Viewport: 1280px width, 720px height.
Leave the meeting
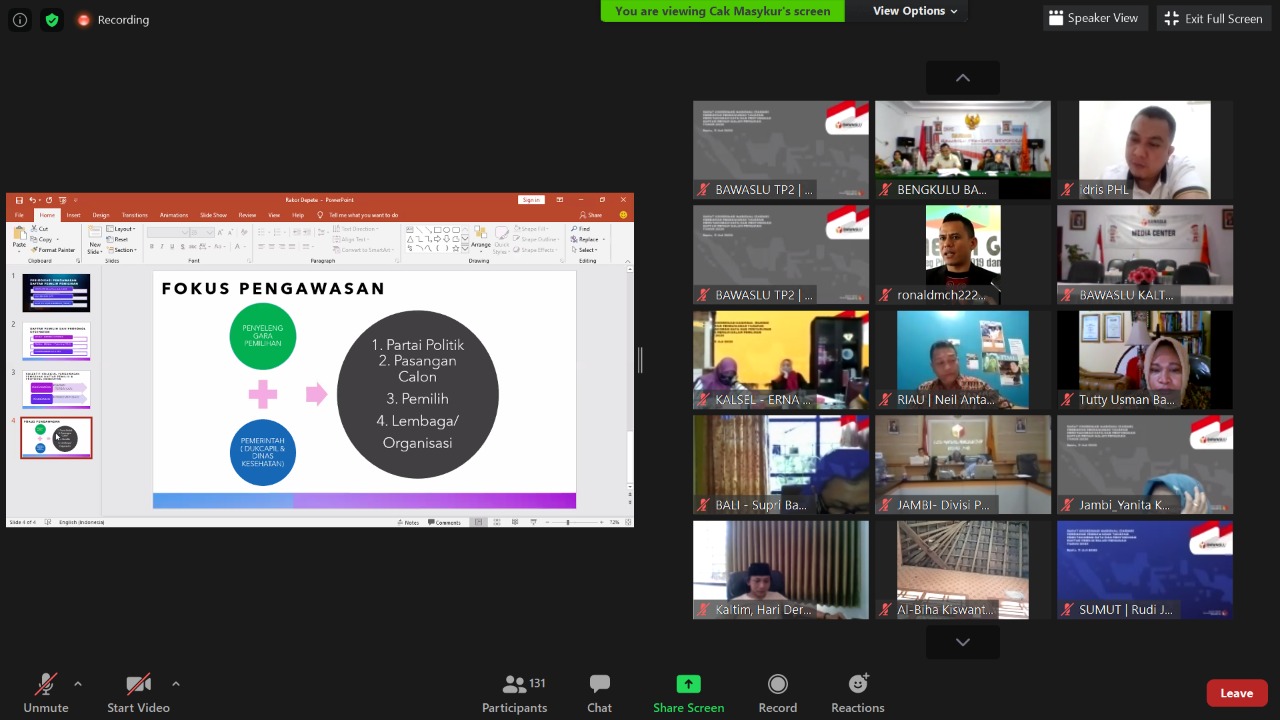pyautogui.click(x=1236, y=693)
